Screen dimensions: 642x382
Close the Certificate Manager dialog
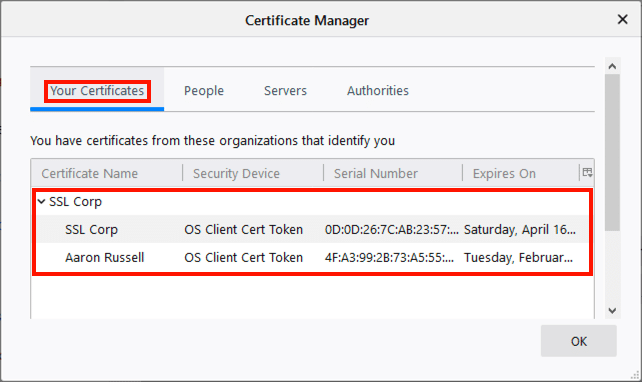tap(622, 19)
